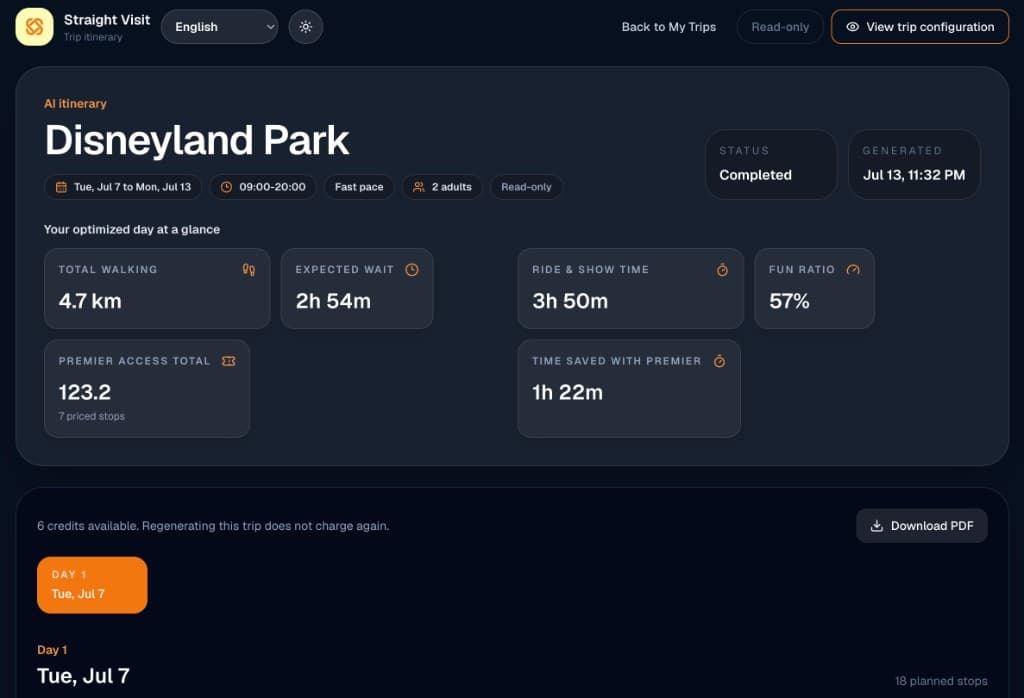Click the stopwatch icon in Time Saved with Premier card
Viewport: 1024px width, 698px height.
[x=719, y=361]
